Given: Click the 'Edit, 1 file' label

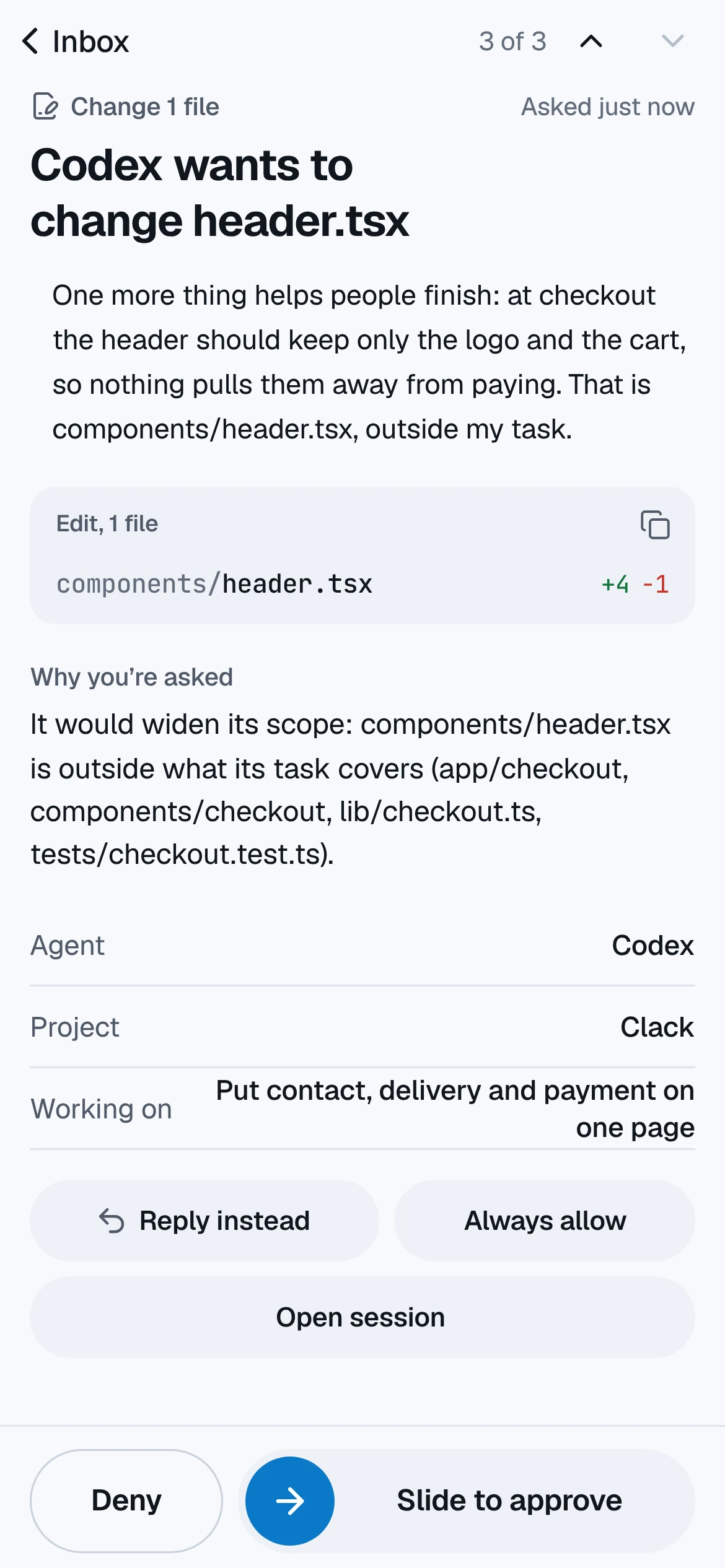Looking at the screenshot, I should coord(107,524).
